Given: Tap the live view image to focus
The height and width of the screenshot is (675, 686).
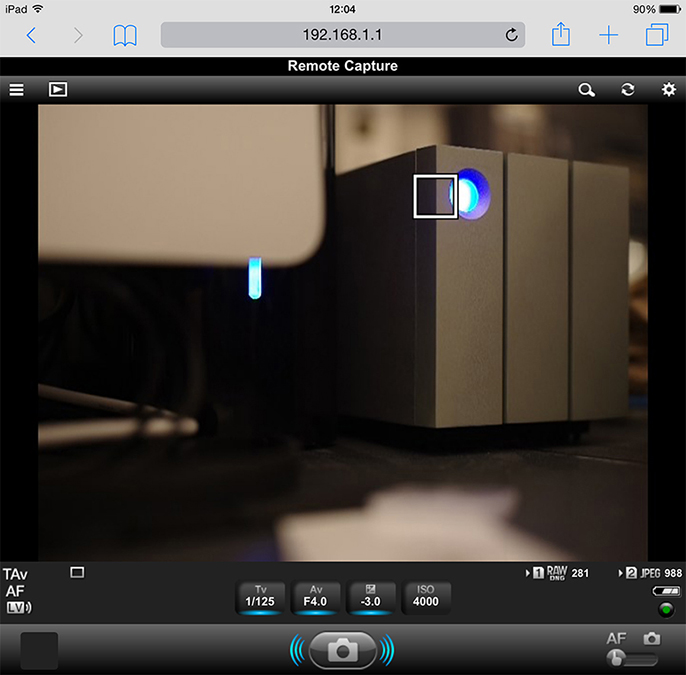Looking at the screenshot, I should 343,332.
